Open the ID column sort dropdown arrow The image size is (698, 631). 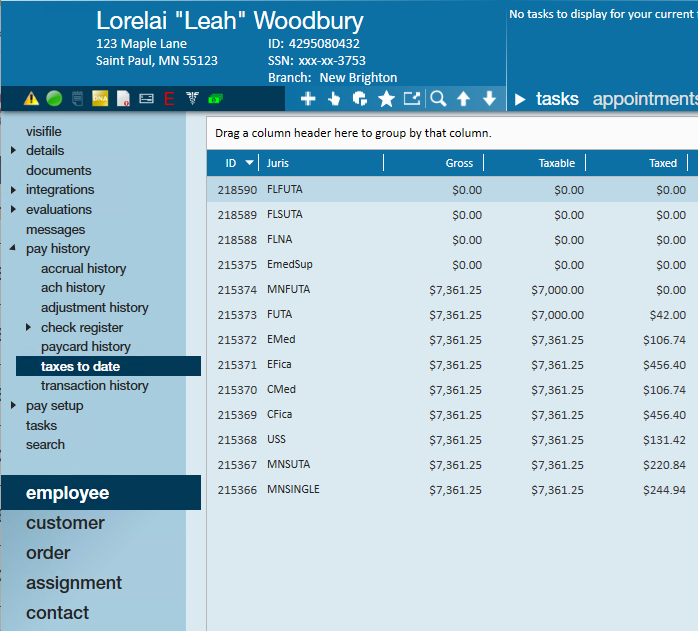click(x=250, y=163)
